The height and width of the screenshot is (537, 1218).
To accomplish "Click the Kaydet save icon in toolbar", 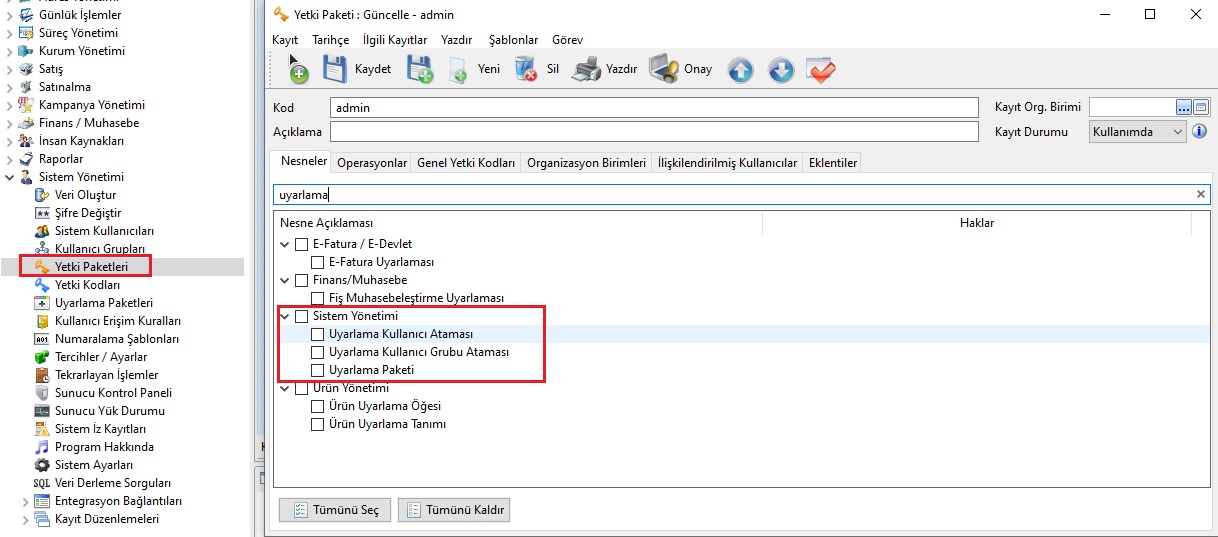I will click(336, 69).
